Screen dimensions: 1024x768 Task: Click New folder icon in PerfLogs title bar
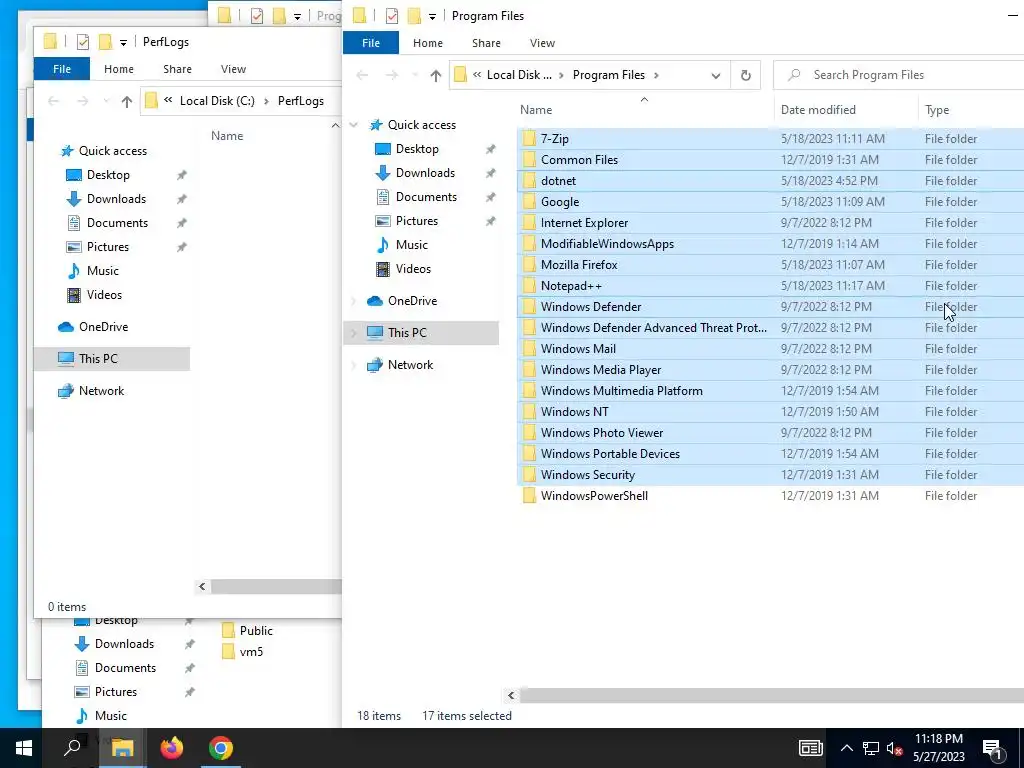(105, 42)
